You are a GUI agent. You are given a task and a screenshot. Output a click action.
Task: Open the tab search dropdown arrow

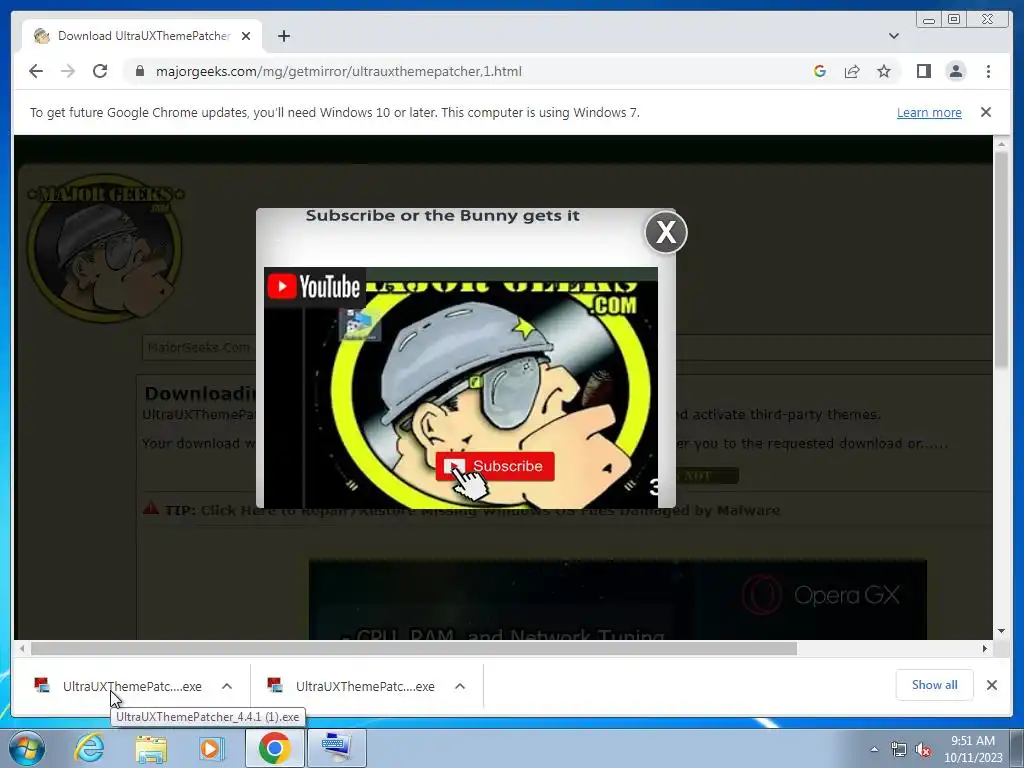click(x=893, y=36)
